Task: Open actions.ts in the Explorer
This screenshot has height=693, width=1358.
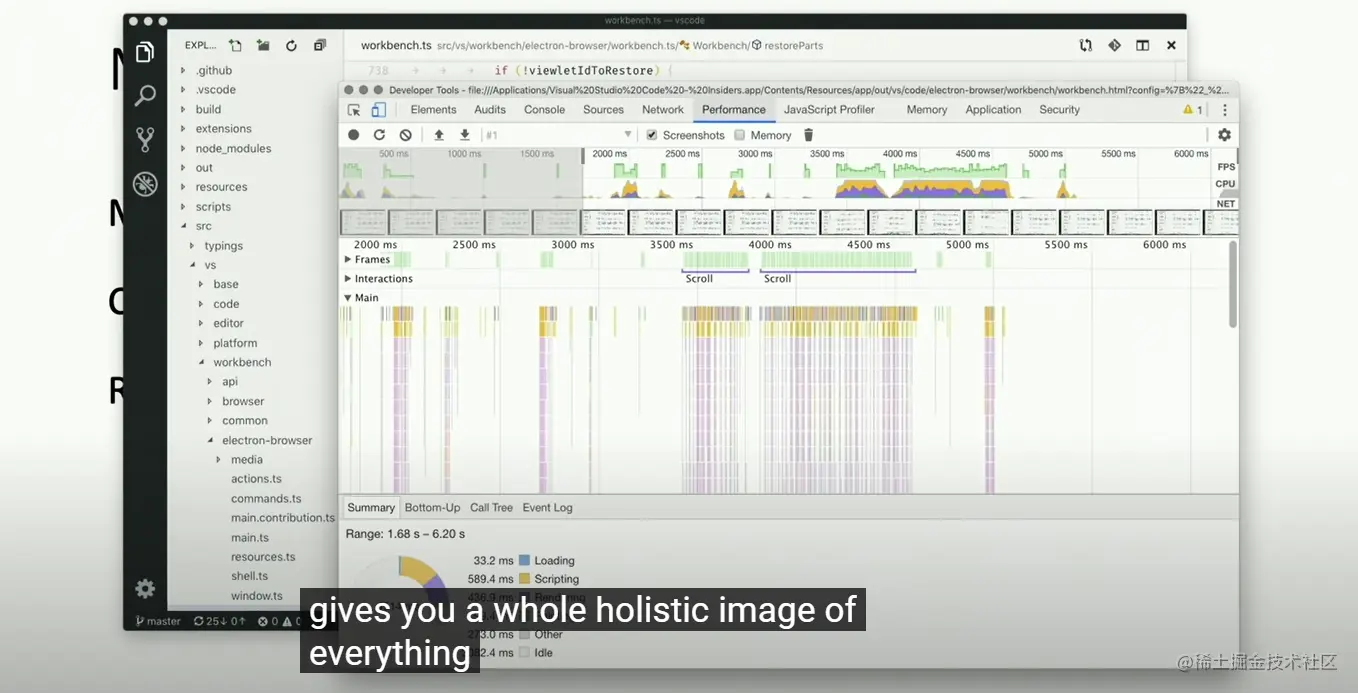Action: point(256,479)
